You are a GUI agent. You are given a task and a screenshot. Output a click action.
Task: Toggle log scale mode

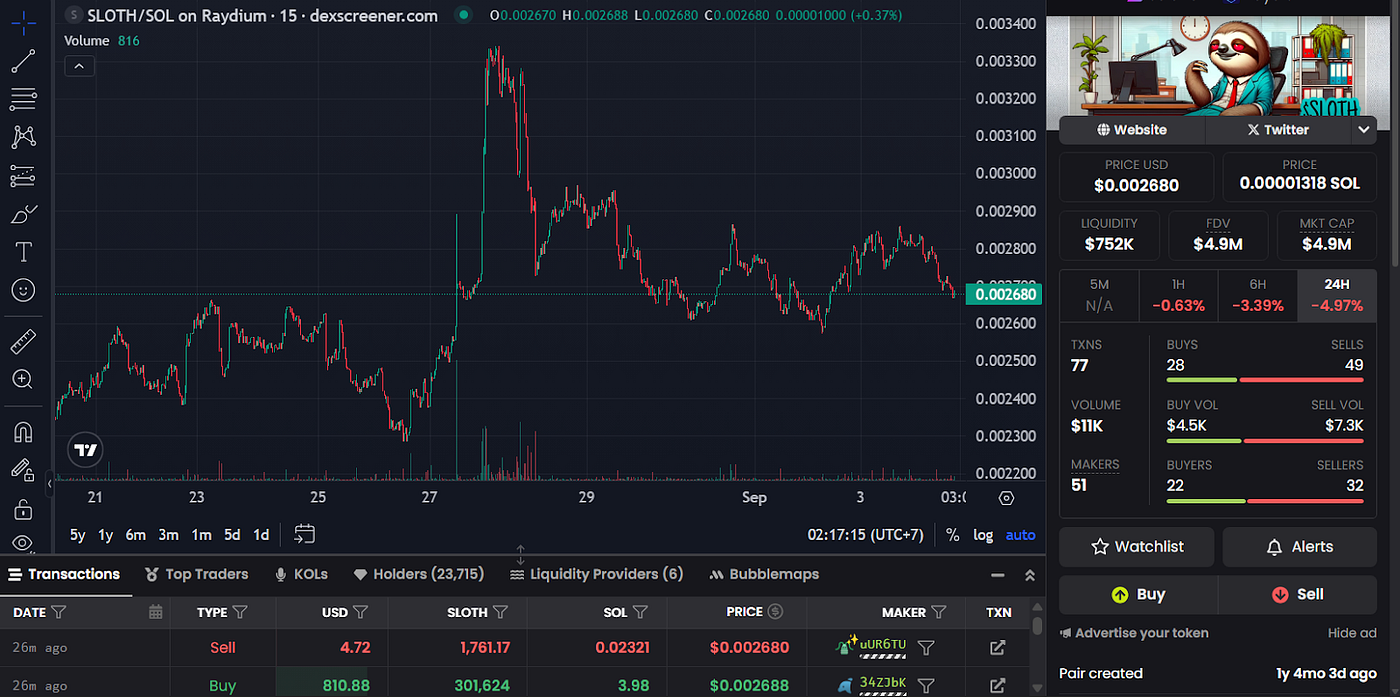coord(983,535)
